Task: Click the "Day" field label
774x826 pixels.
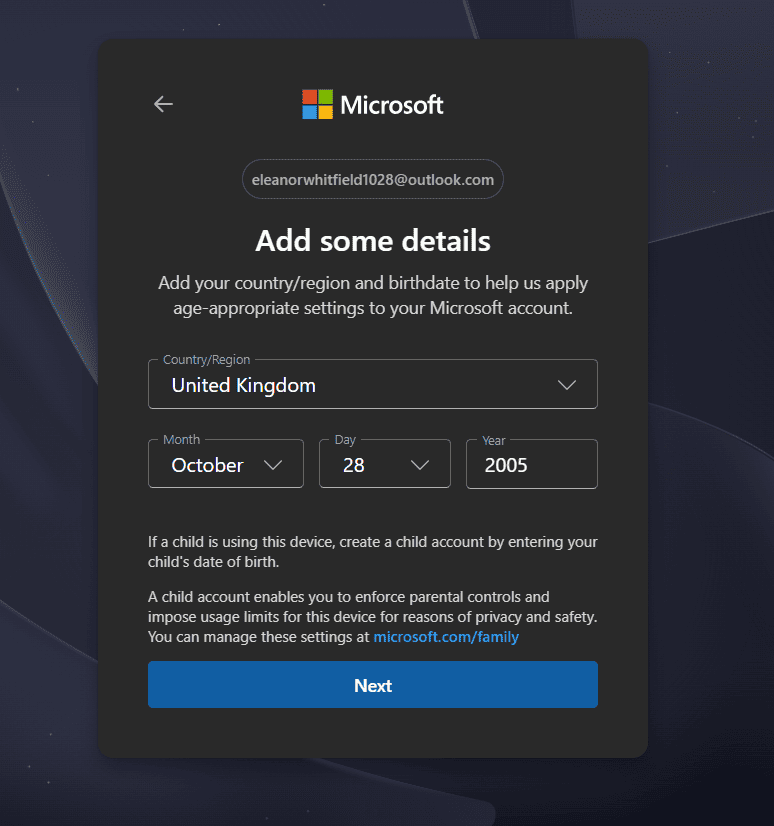Action: coord(345,440)
